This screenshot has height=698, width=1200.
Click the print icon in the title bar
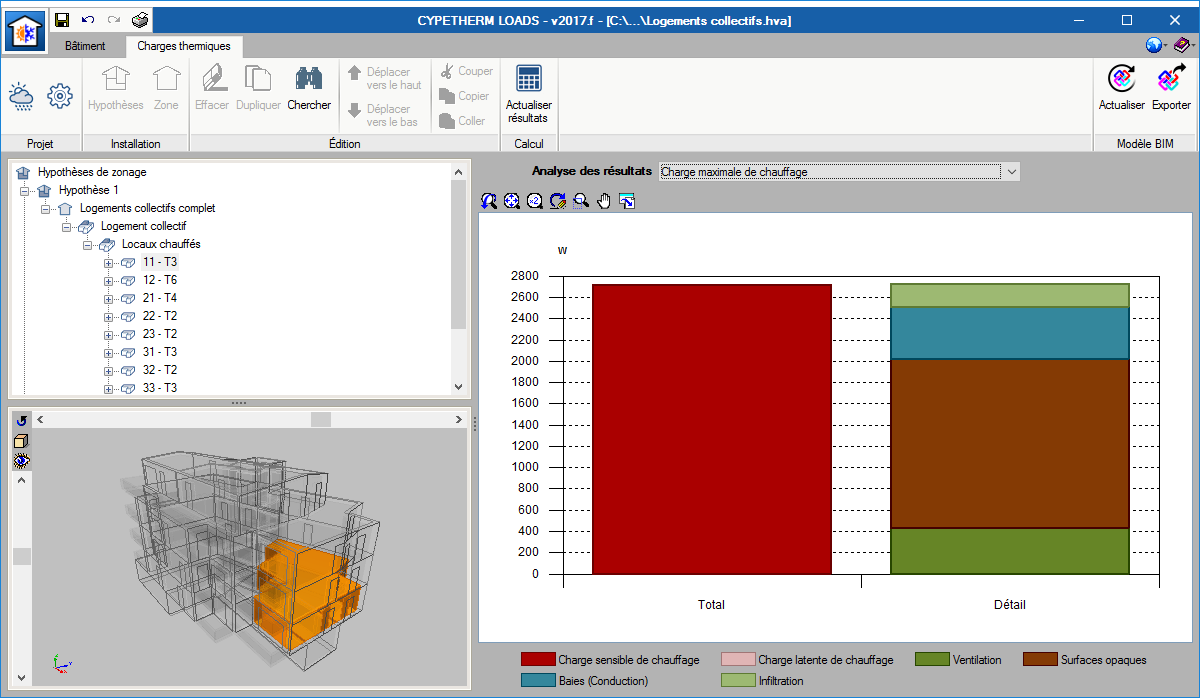pos(140,20)
